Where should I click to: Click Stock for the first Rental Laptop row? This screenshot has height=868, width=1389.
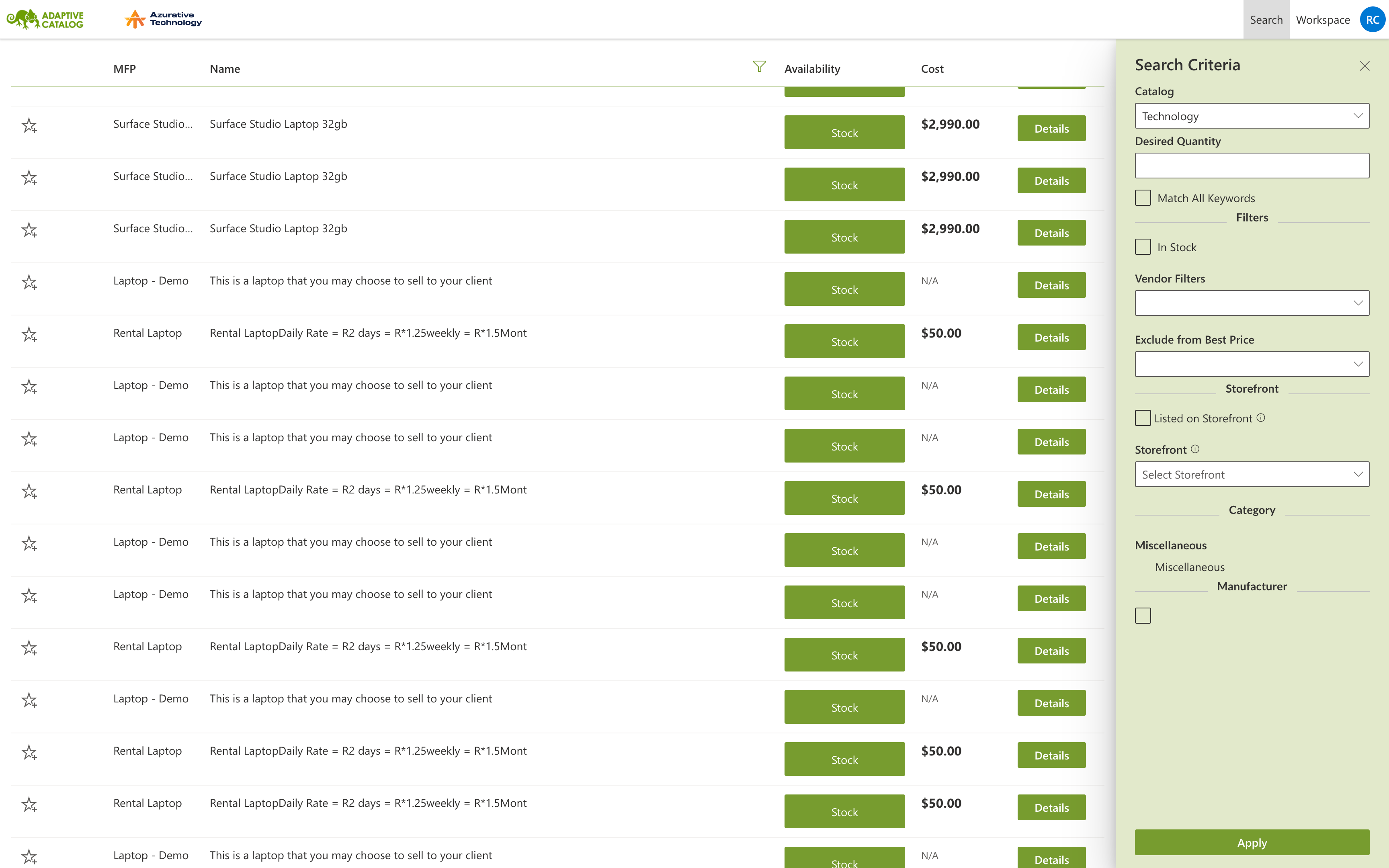pos(844,342)
